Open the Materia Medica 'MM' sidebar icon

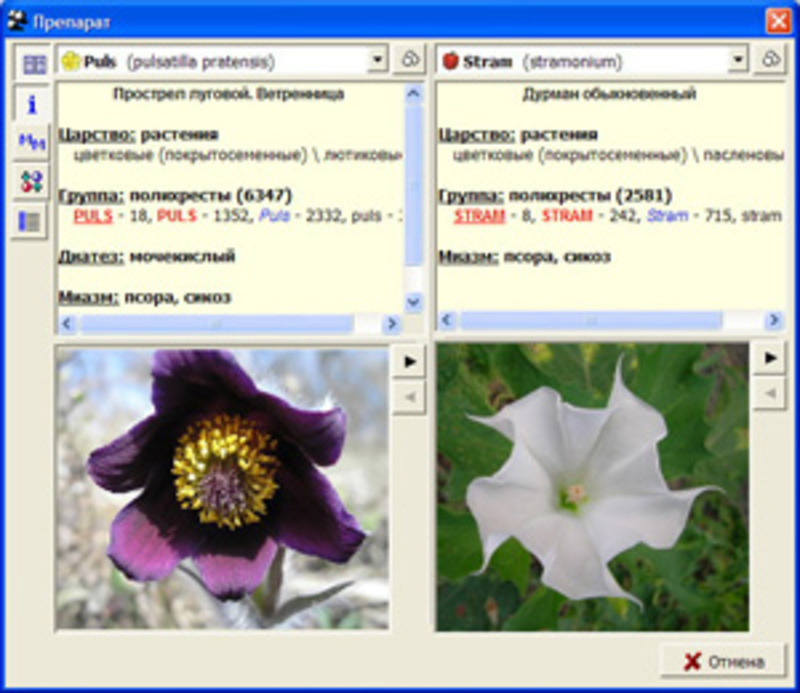tap(33, 143)
